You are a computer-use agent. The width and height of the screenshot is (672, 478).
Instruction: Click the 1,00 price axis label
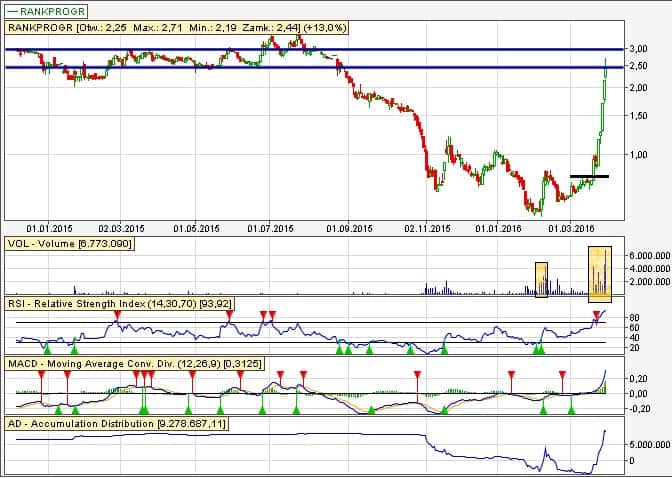(x=636, y=155)
